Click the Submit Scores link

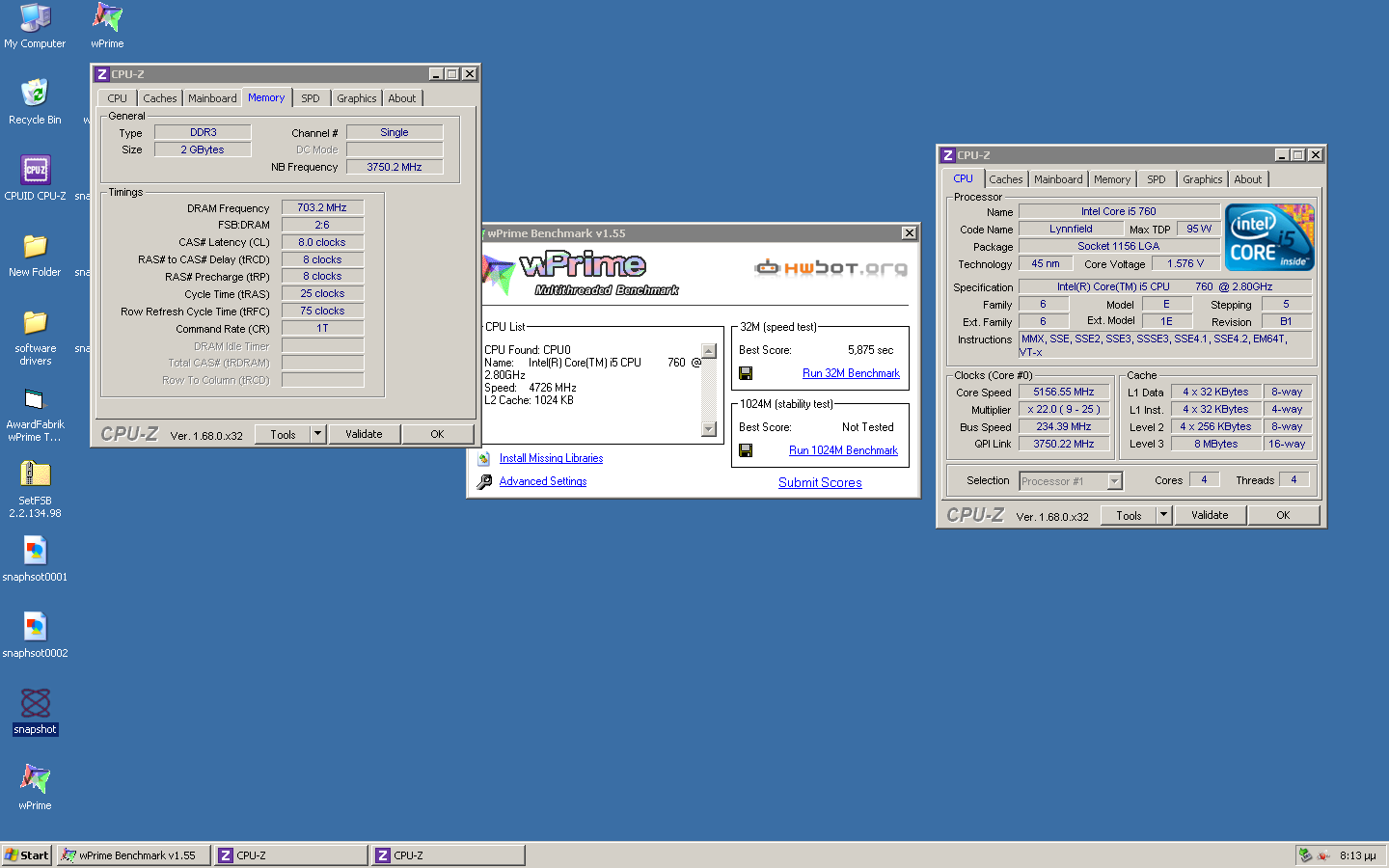pos(820,482)
